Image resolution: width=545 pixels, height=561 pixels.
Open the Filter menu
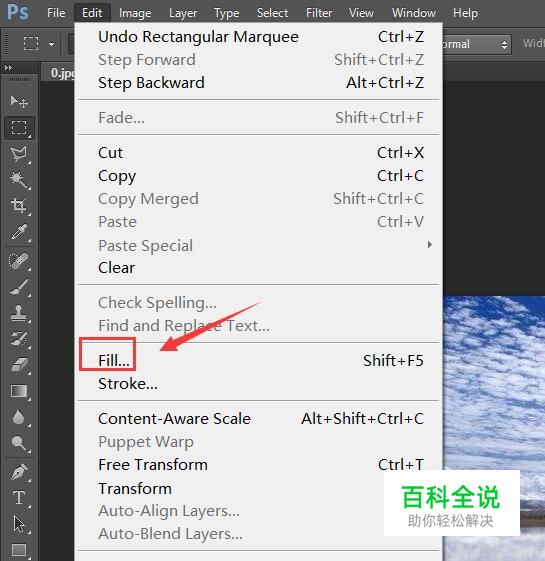319,13
